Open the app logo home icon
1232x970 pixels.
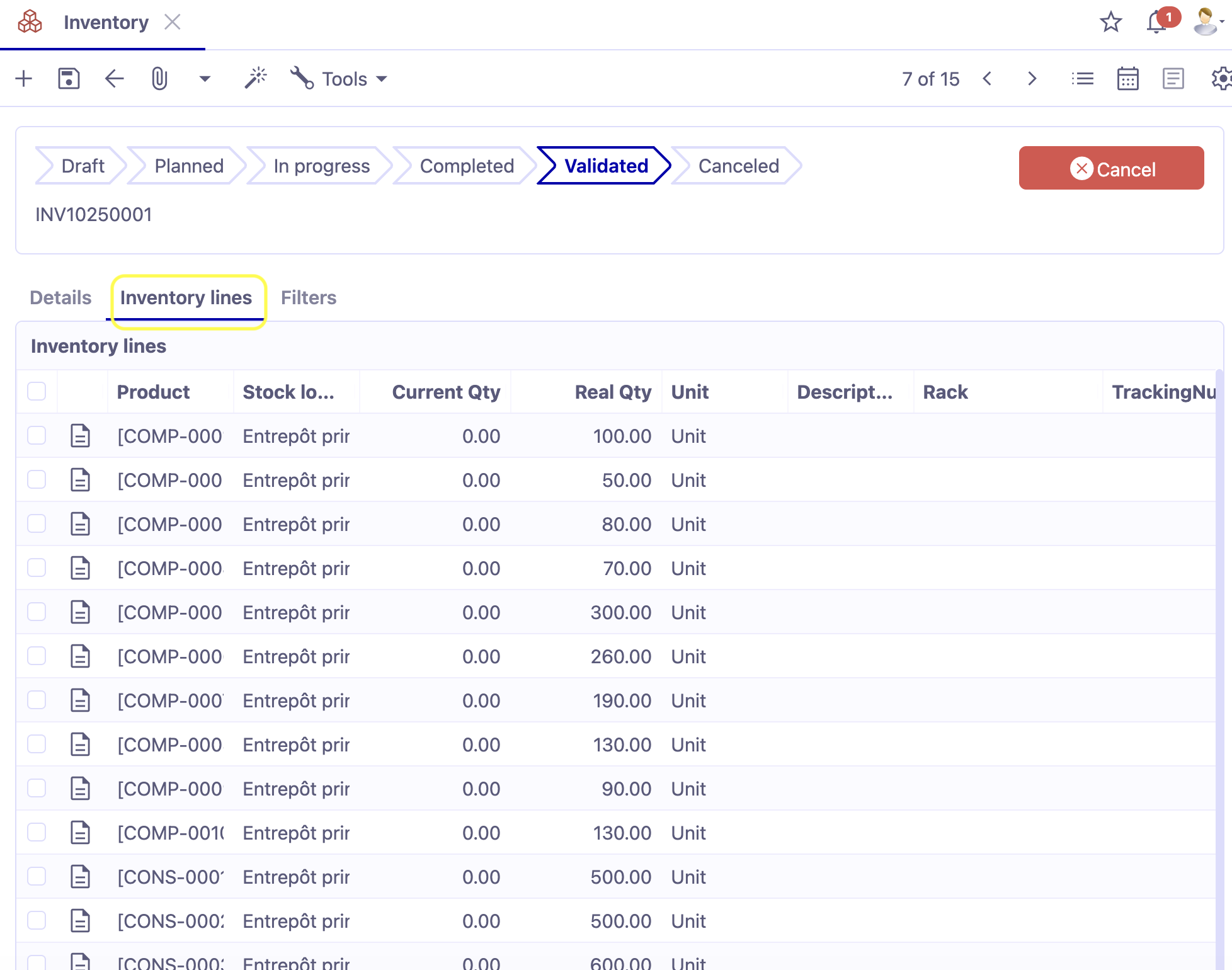[30, 22]
